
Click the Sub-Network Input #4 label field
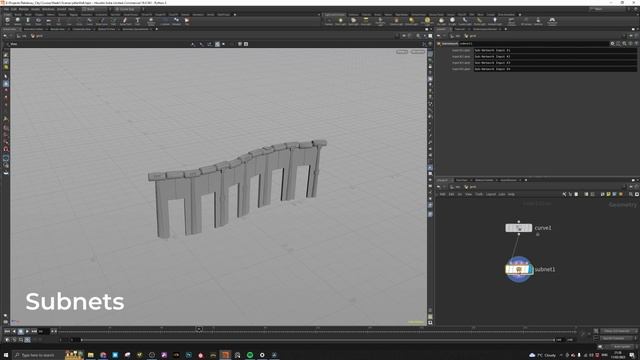[555, 69]
